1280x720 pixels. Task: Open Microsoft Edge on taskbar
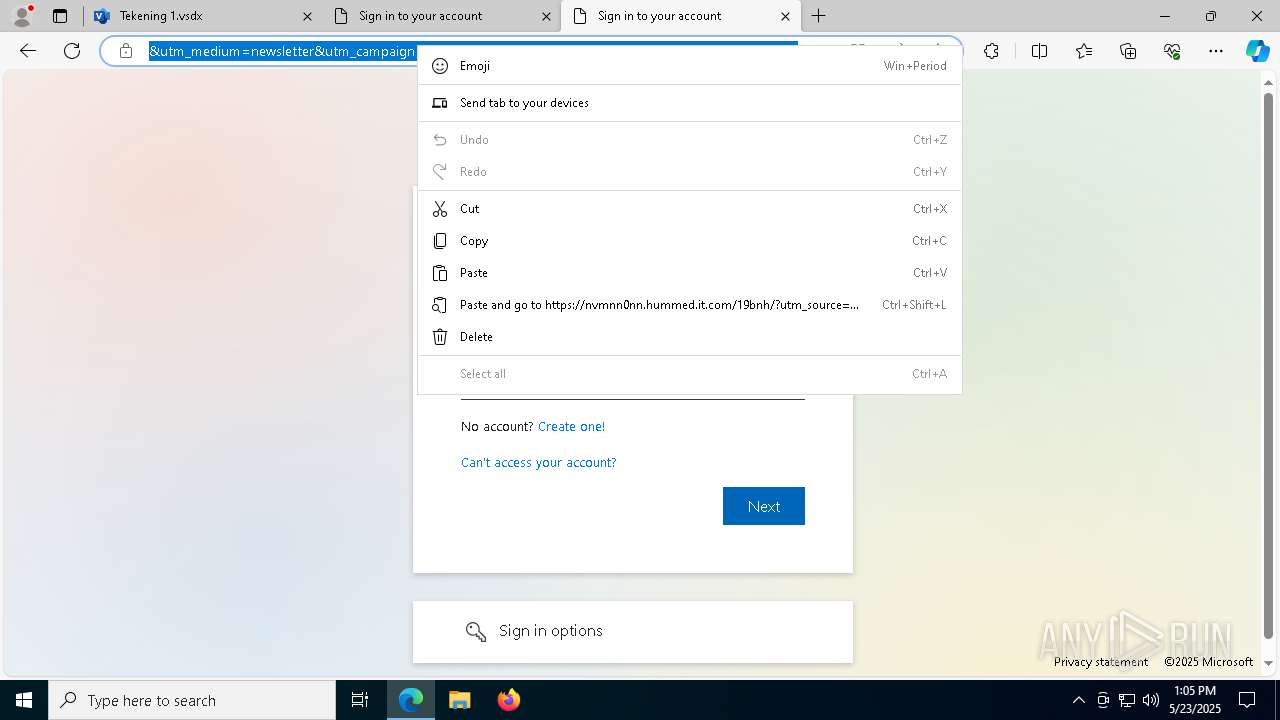pos(411,700)
